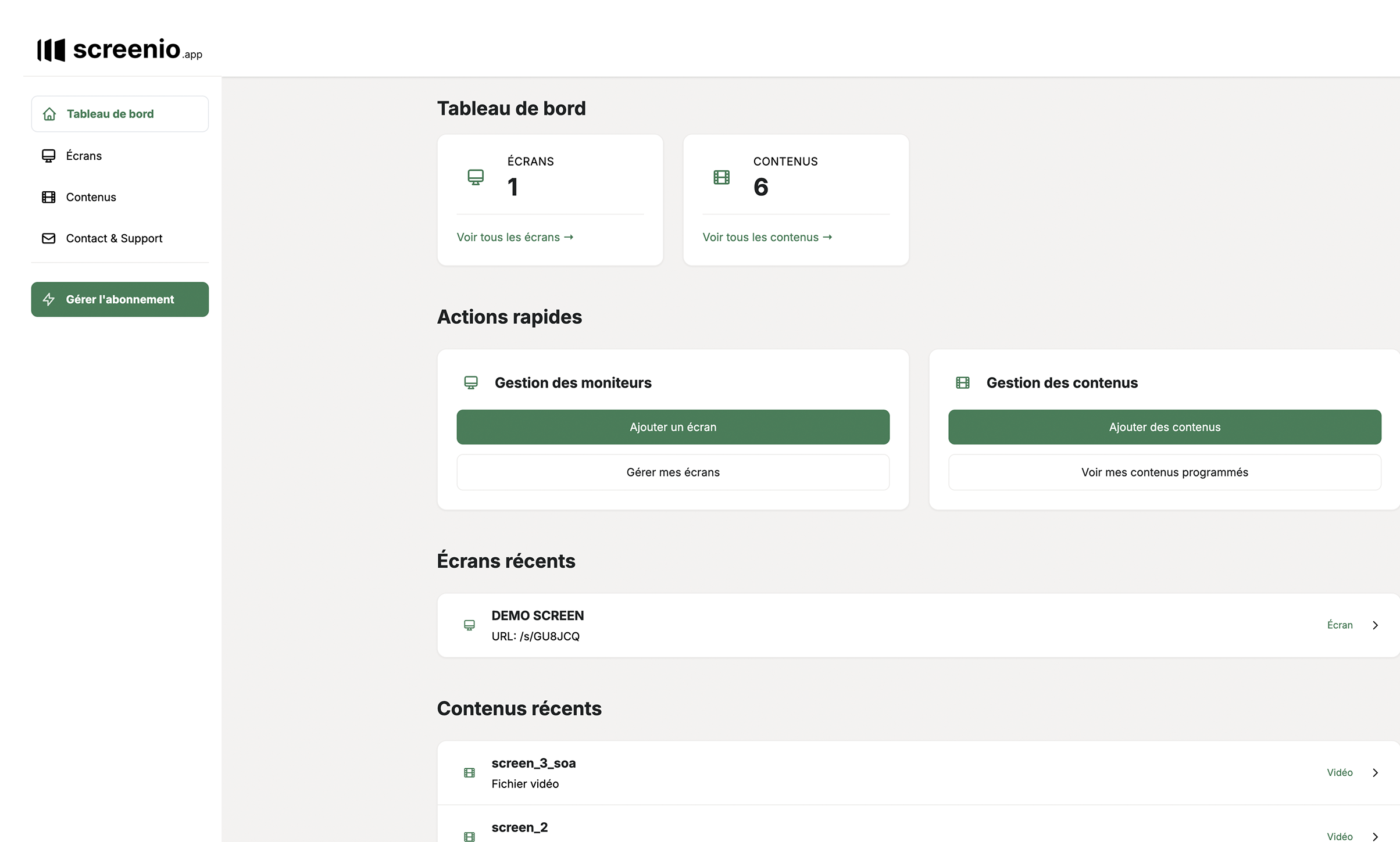The width and height of the screenshot is (1400, 842).
Task: Click the screenio.app logo
Action: [119, 50]
